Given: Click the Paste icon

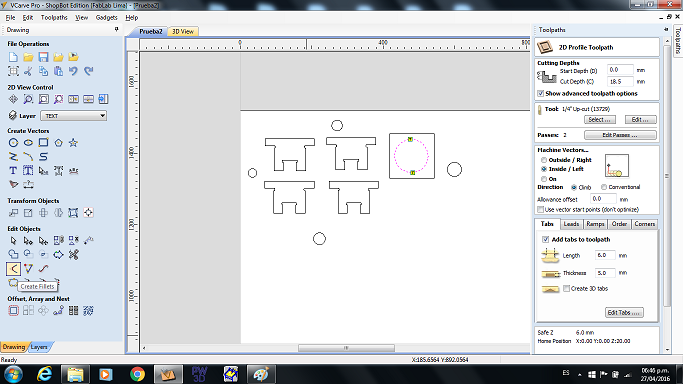Looking at the screenshot, I should pos(58,71).
